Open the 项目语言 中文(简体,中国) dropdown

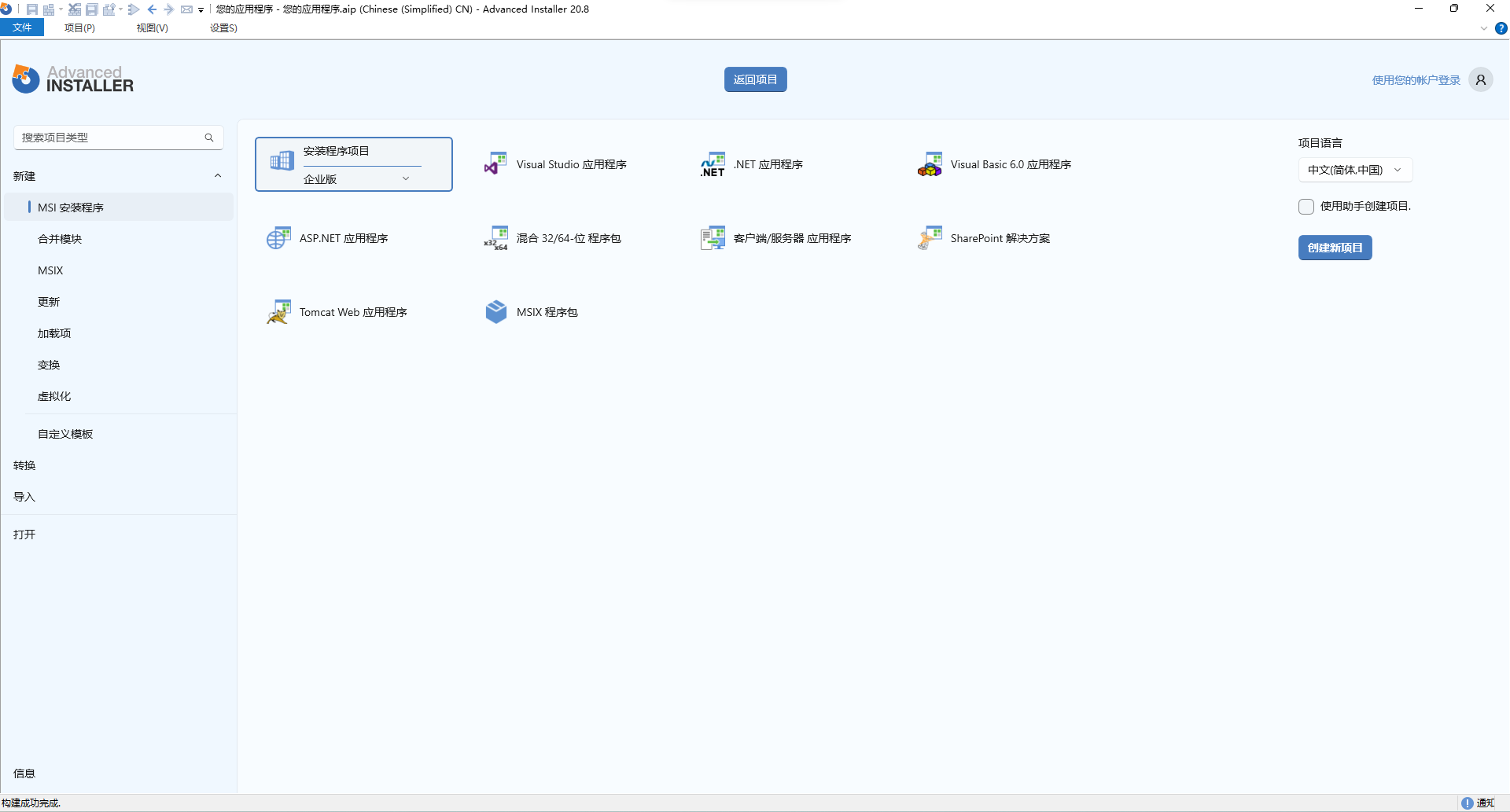click(x=1355, y=170)
